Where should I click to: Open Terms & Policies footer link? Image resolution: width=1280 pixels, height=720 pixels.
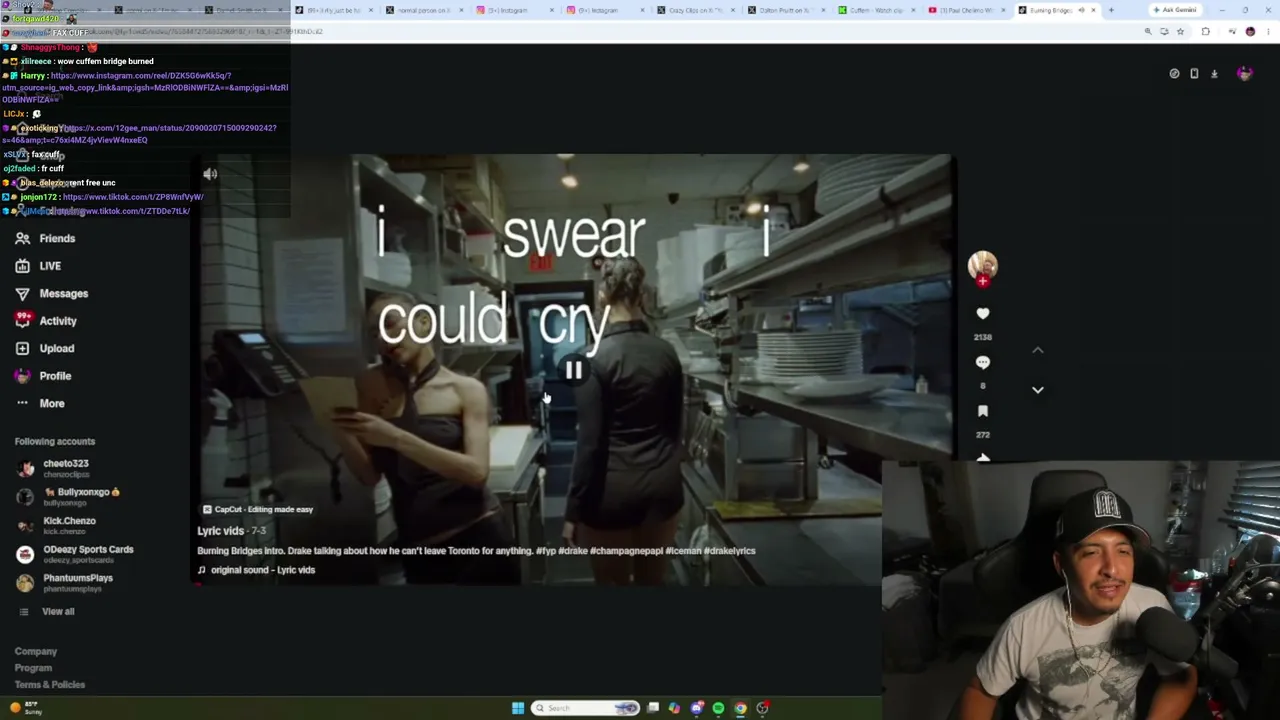tap(50, 685)
